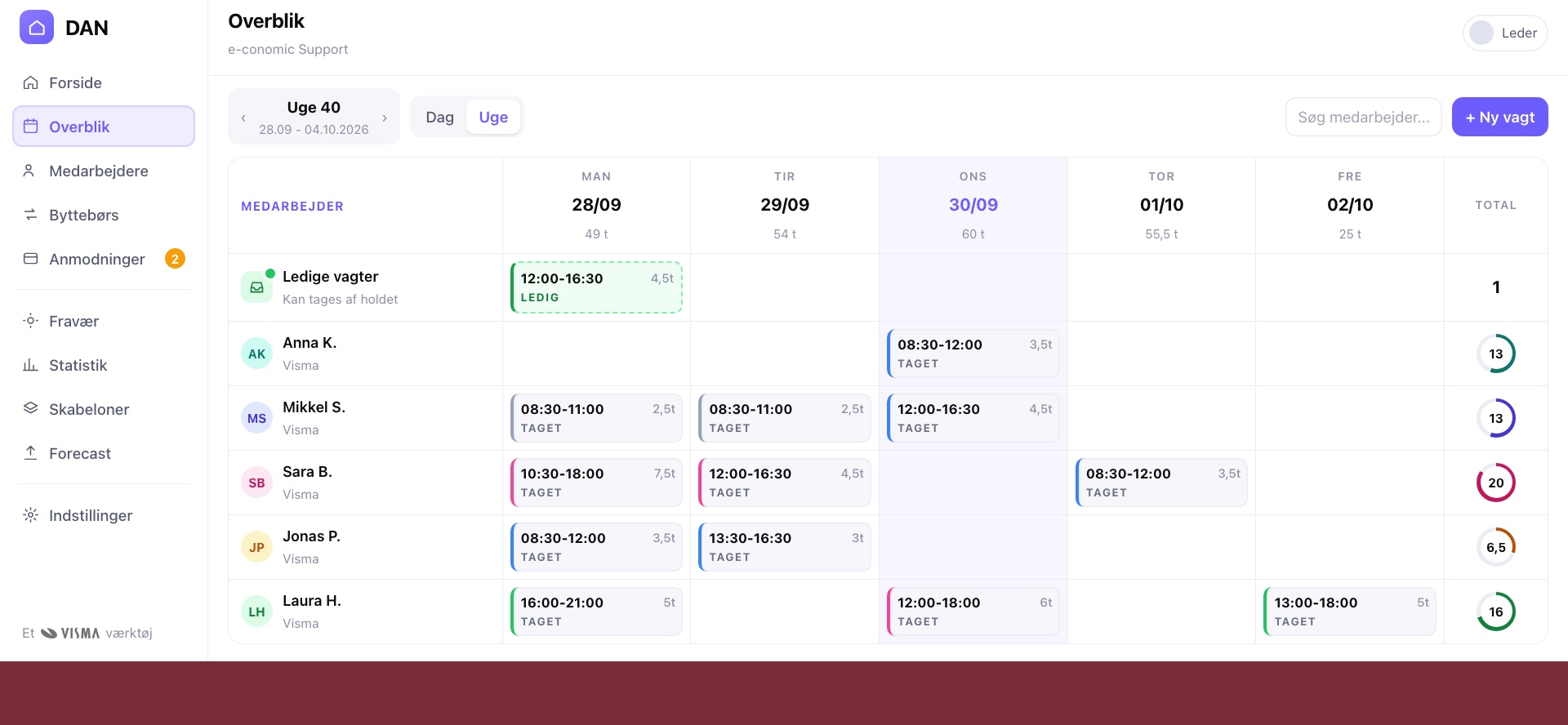Open Sara B.'s 10:30-18:00 Monday shift
The image size is (1568, 725).
[x=596, y=483]
